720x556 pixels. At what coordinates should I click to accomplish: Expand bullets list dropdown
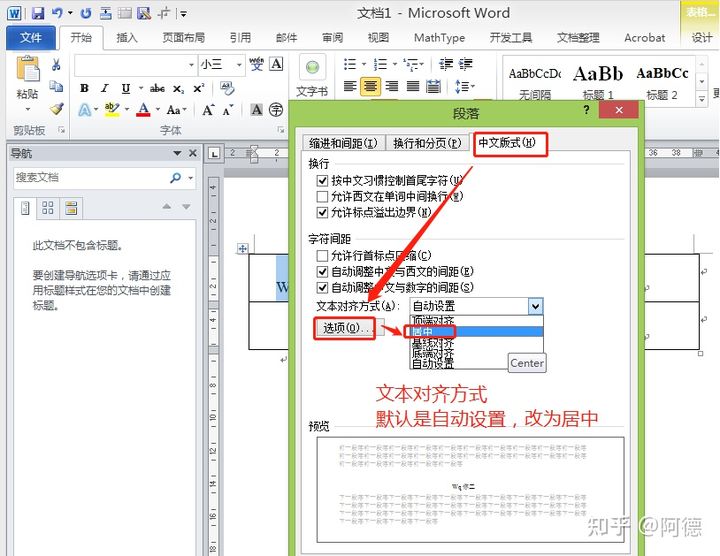[x=363, y=64]
